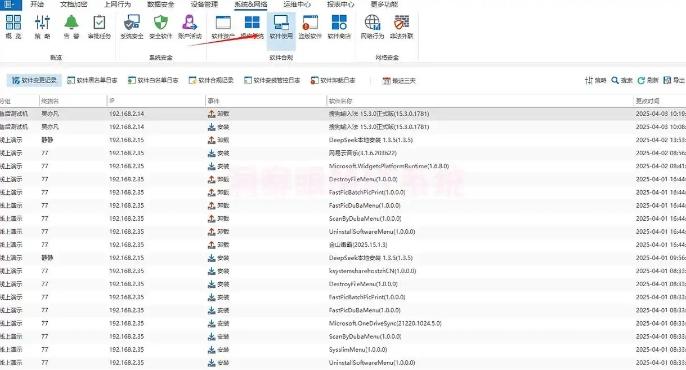The image size is (686, 370).
Task: Open the purple 账户活动 user icon
Action: (x=189, y=27)
